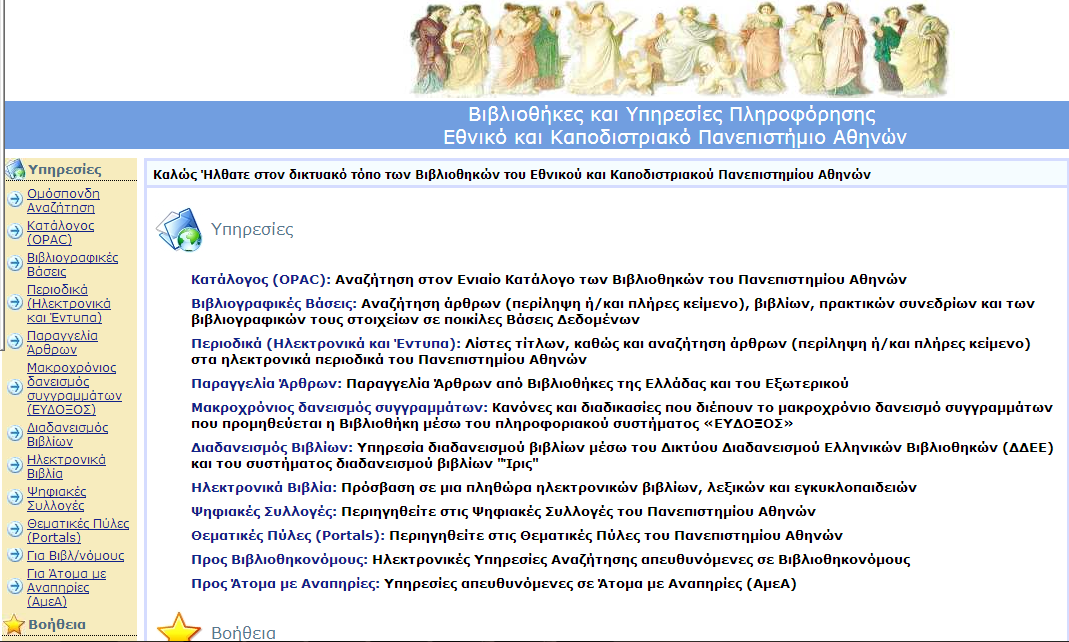
Task: Open sidebar Μακροχρόνιος δανεισμός συγγραμμάτων (ΕΥΔΟΞΟΣ)
Action: pyautogui.click(x=74, y=388)
